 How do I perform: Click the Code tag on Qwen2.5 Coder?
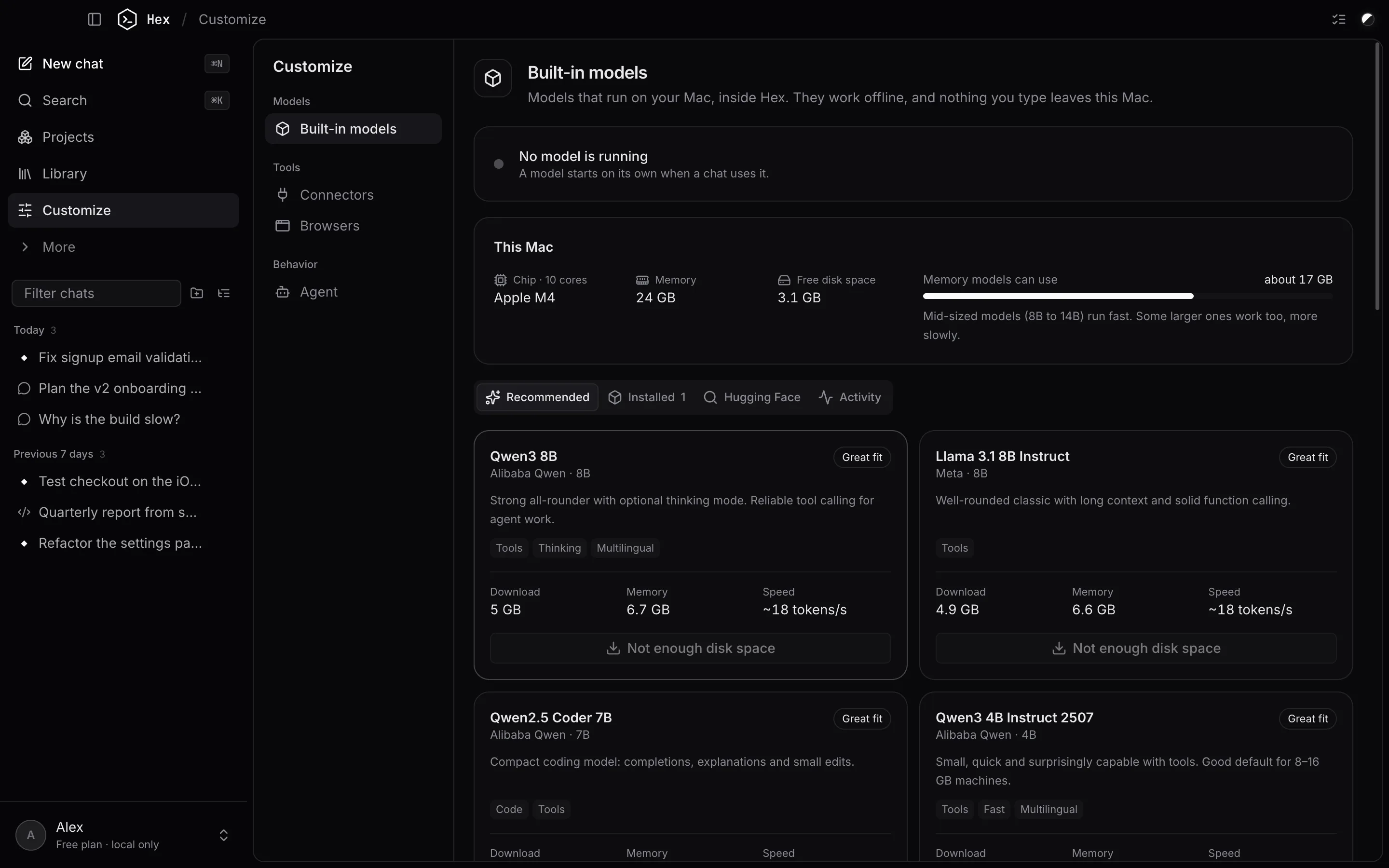[509, 810]
